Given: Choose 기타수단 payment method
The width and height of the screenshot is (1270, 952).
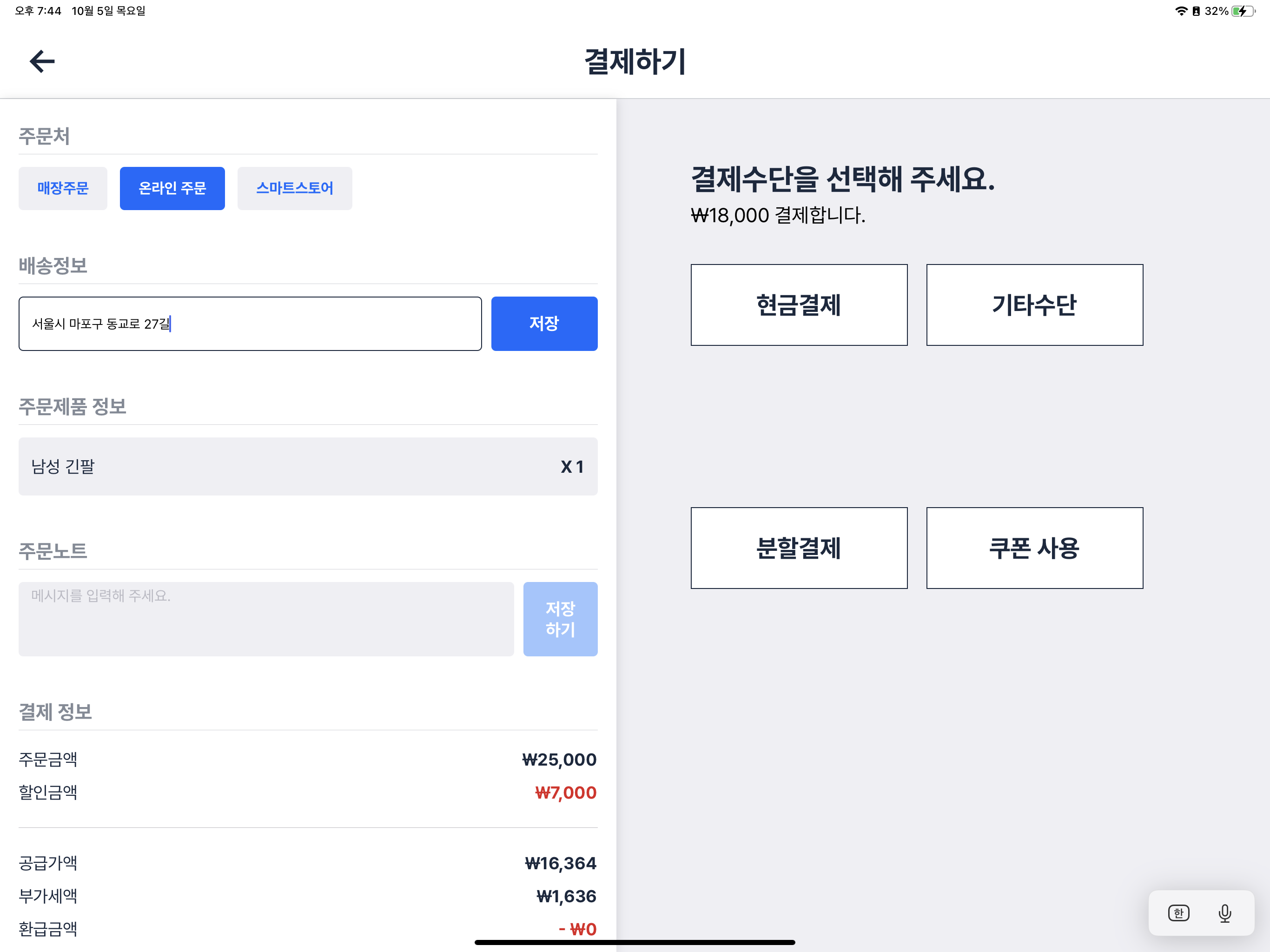Looking at the screenshot, I should point(1035,305).
